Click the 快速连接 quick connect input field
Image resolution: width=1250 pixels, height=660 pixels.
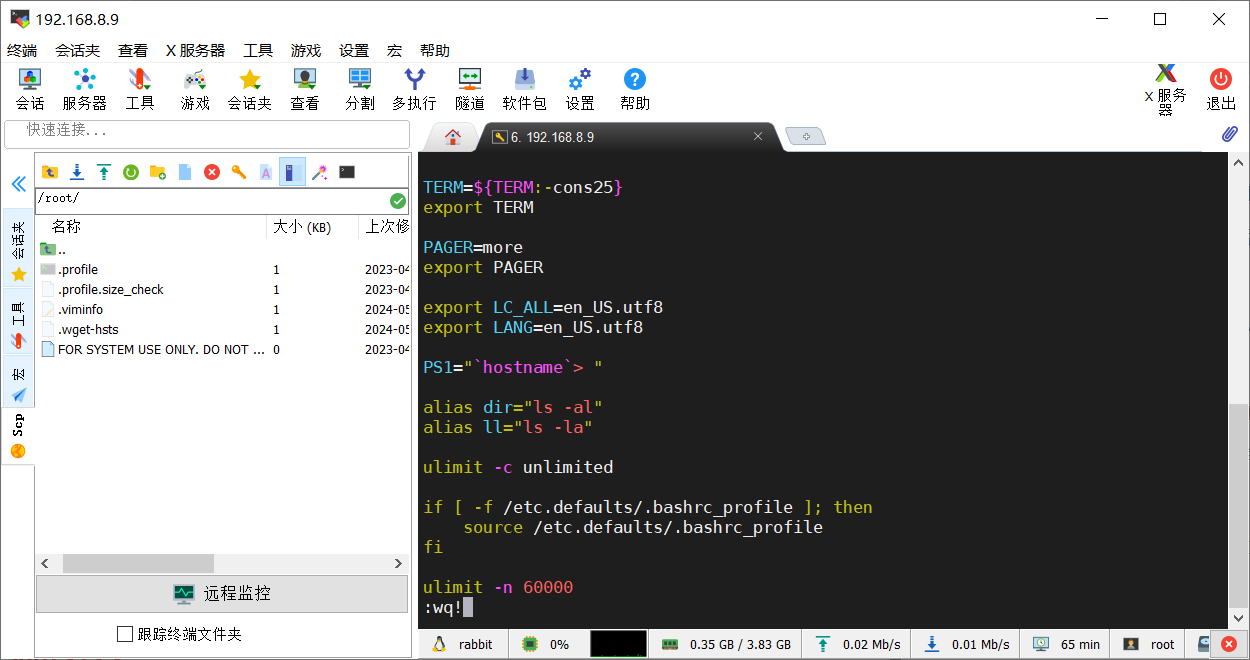click(x=207, y=131)
